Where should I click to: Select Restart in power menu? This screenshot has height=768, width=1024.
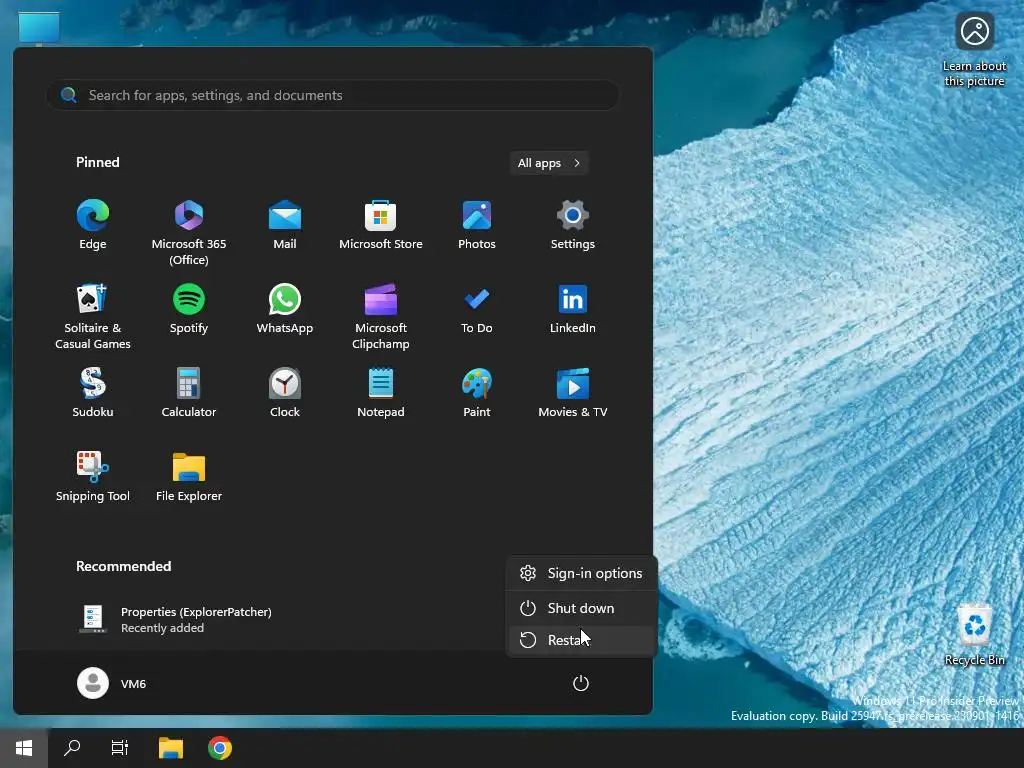point(581,640)
